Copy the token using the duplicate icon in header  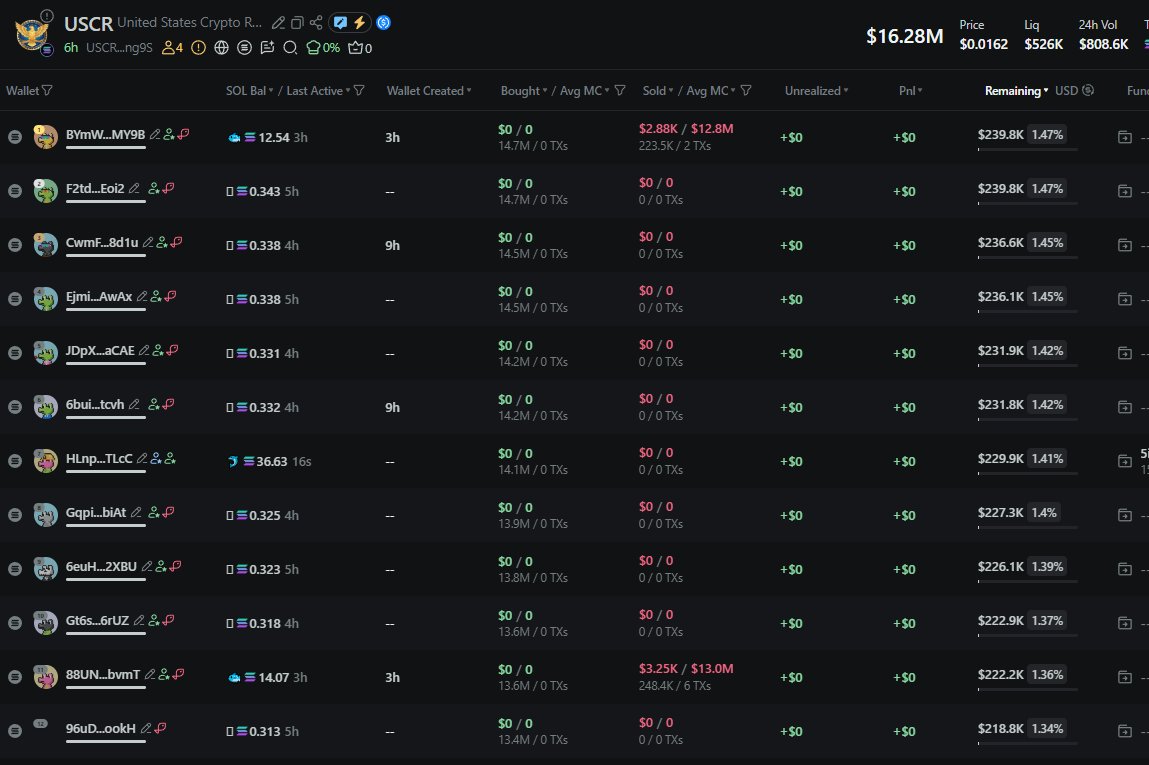[x=298, y=23]
